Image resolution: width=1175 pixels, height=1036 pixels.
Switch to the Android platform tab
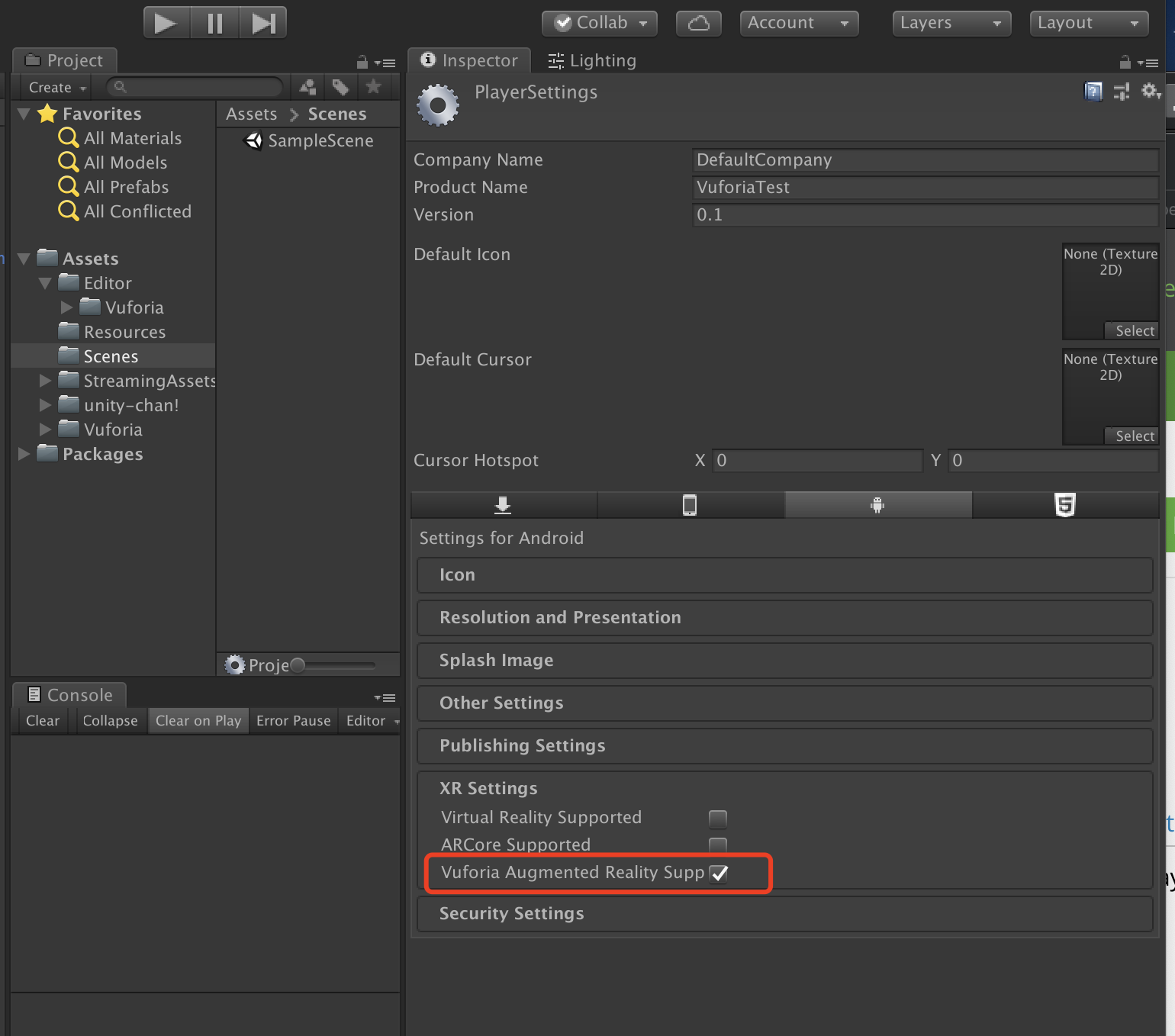878,505
